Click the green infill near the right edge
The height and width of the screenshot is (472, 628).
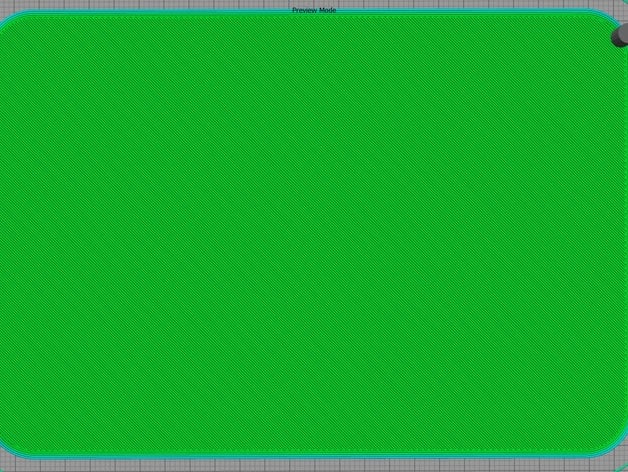click(611, 236)
